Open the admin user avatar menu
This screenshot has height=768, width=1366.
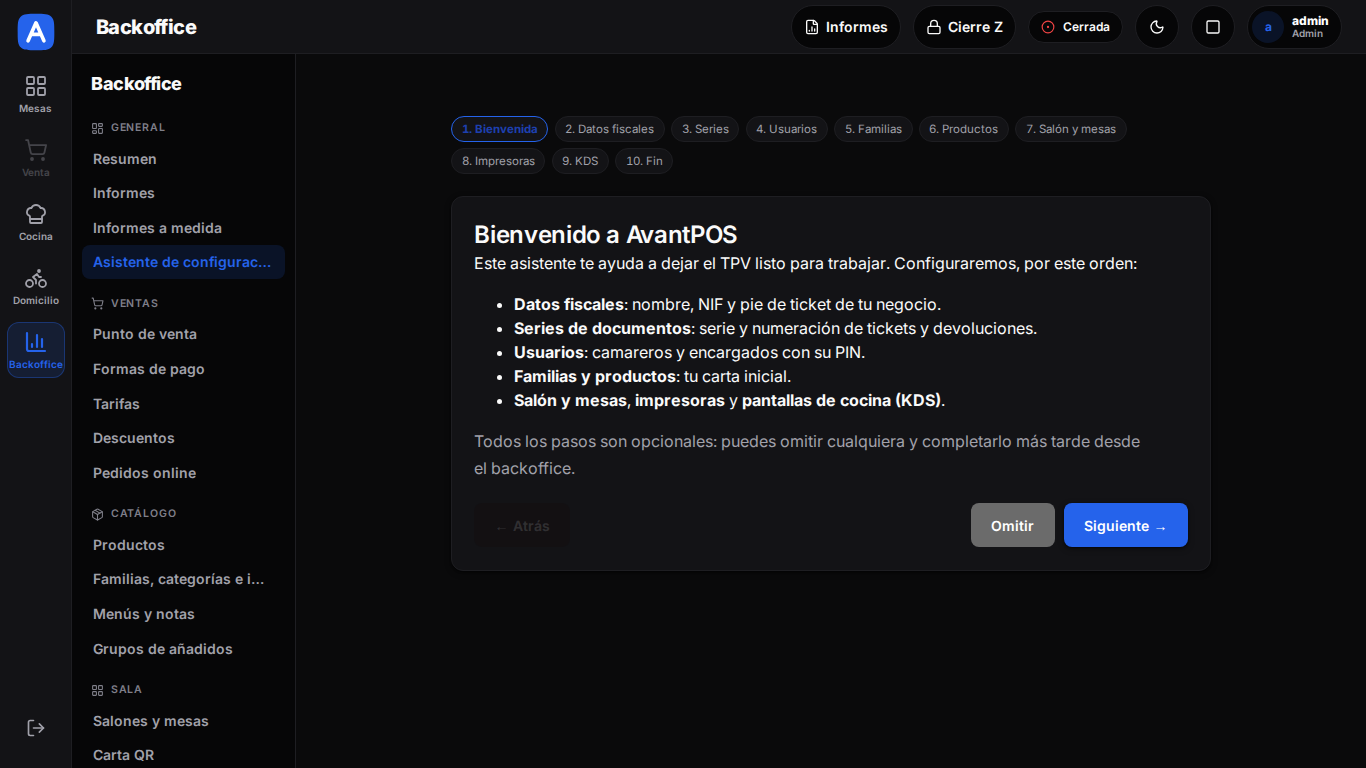tap(1294, 27)
